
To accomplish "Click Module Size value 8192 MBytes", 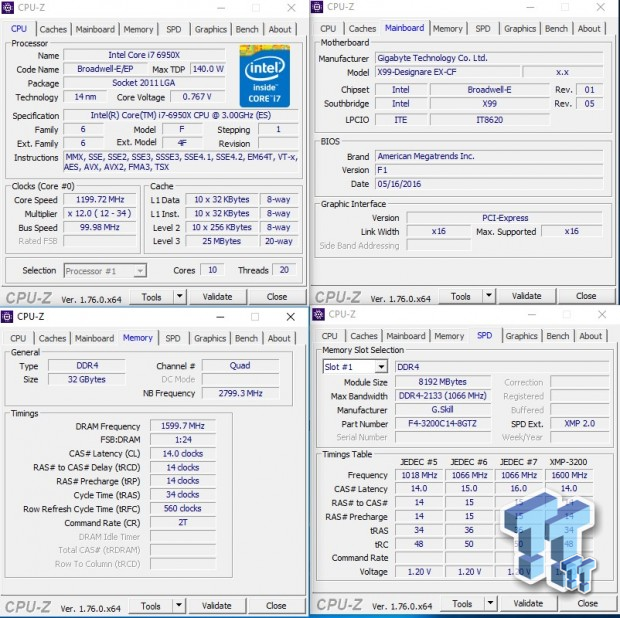I will (x=442, y=382).
